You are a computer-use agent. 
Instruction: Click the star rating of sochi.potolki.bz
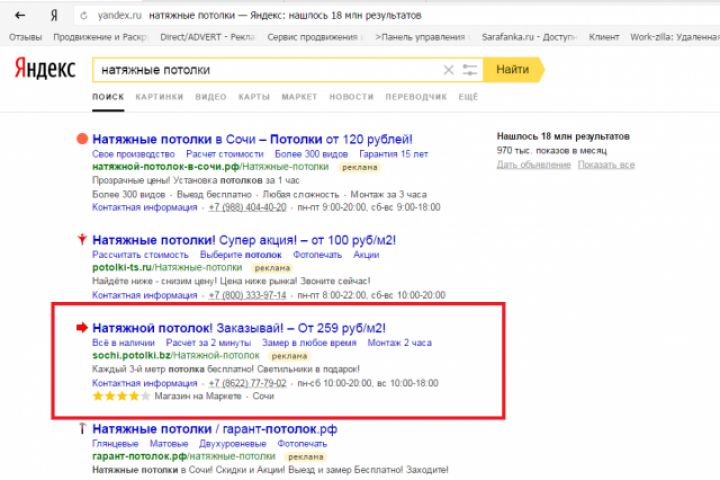(121, 396)
